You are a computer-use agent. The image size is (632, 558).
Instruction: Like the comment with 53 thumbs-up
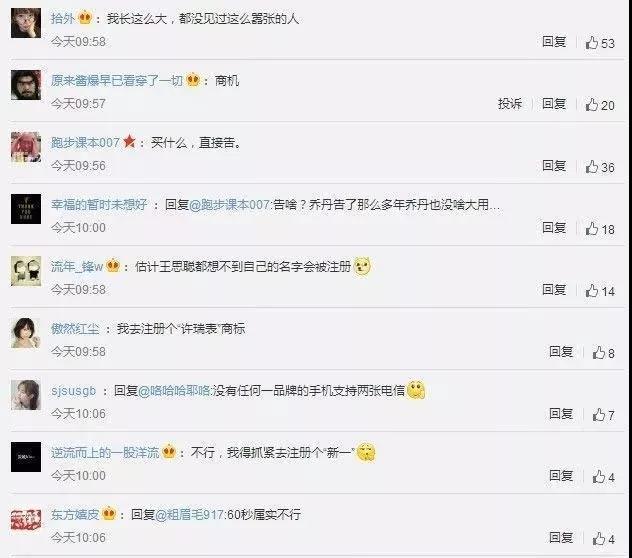pos(600,42)
